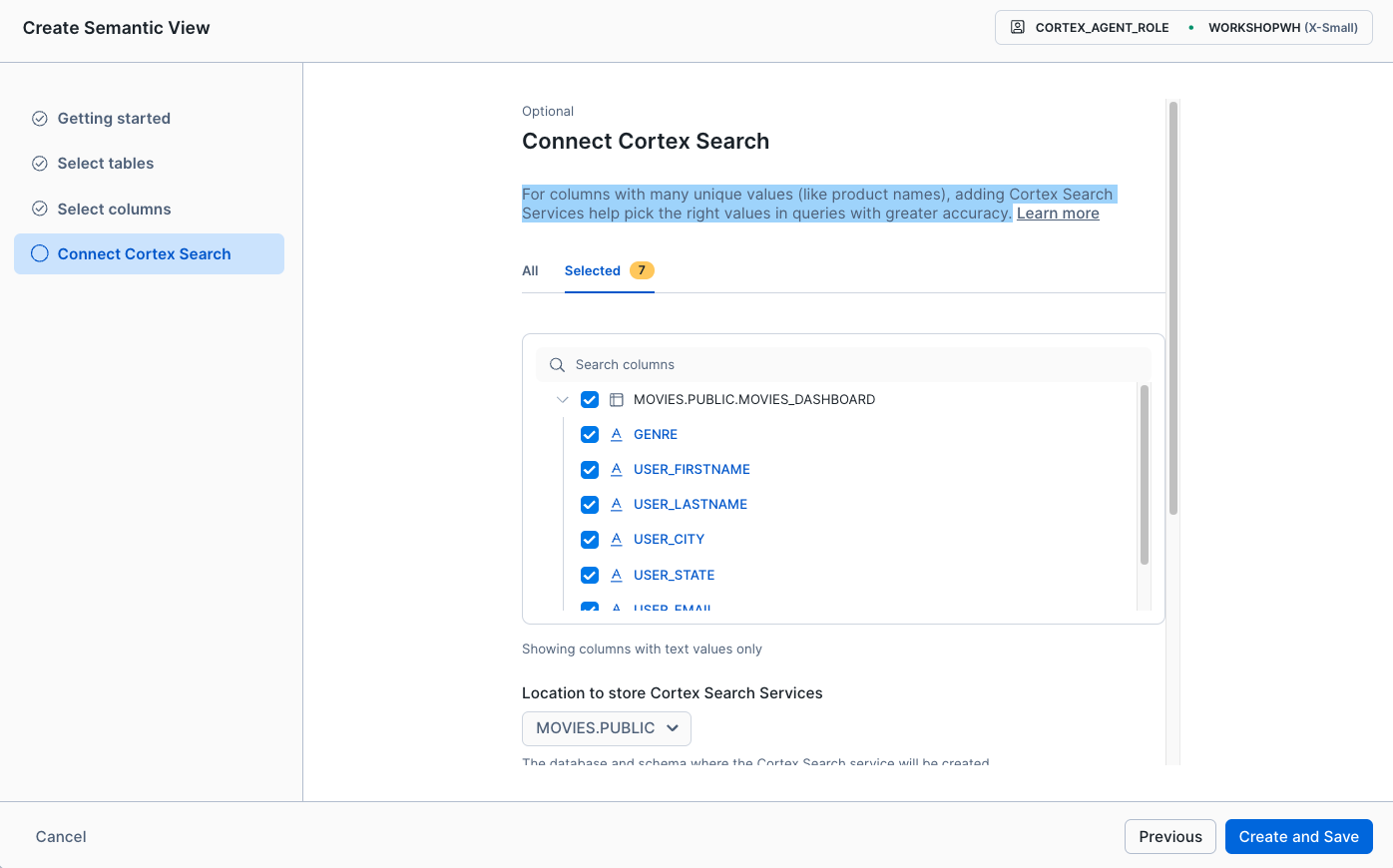Click the magnifier icon in Search columns

click(x=558, y=365)
